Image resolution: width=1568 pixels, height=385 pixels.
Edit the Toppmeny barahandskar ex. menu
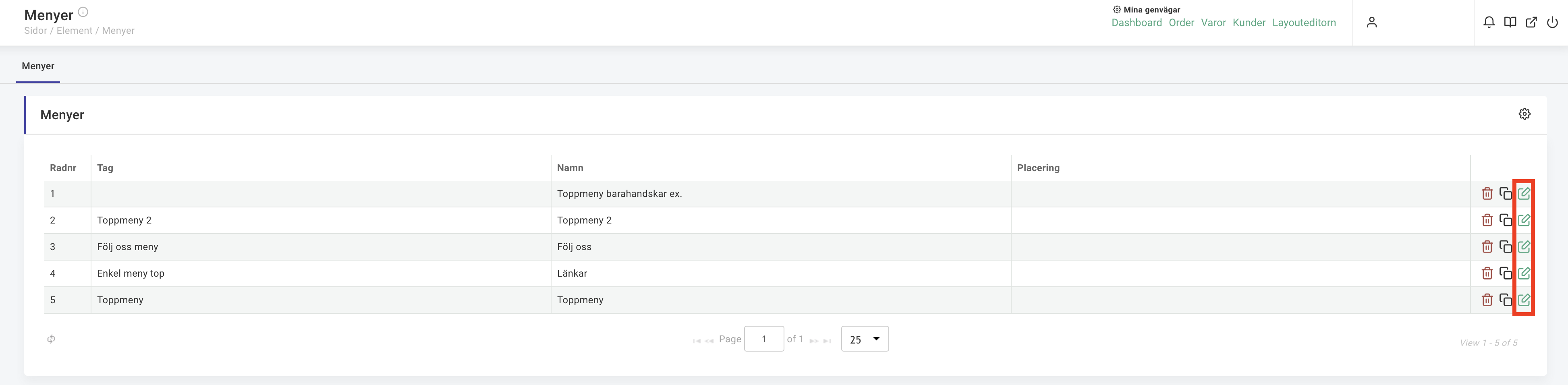[x=1524, y=193]
